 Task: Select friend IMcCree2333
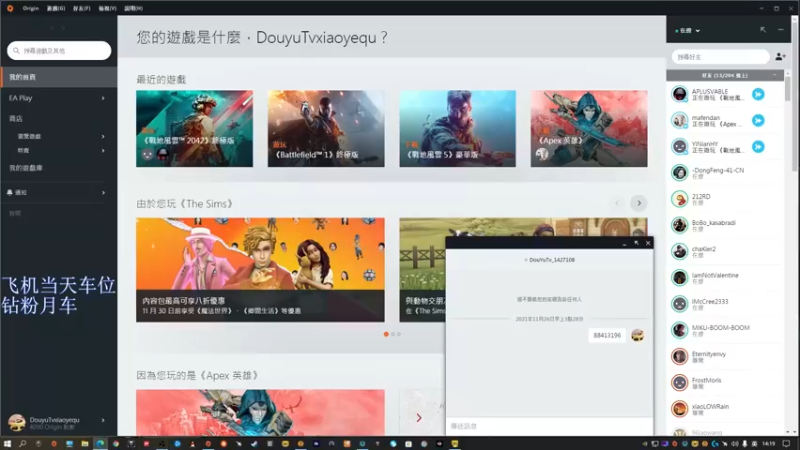[x=724, y=304]
